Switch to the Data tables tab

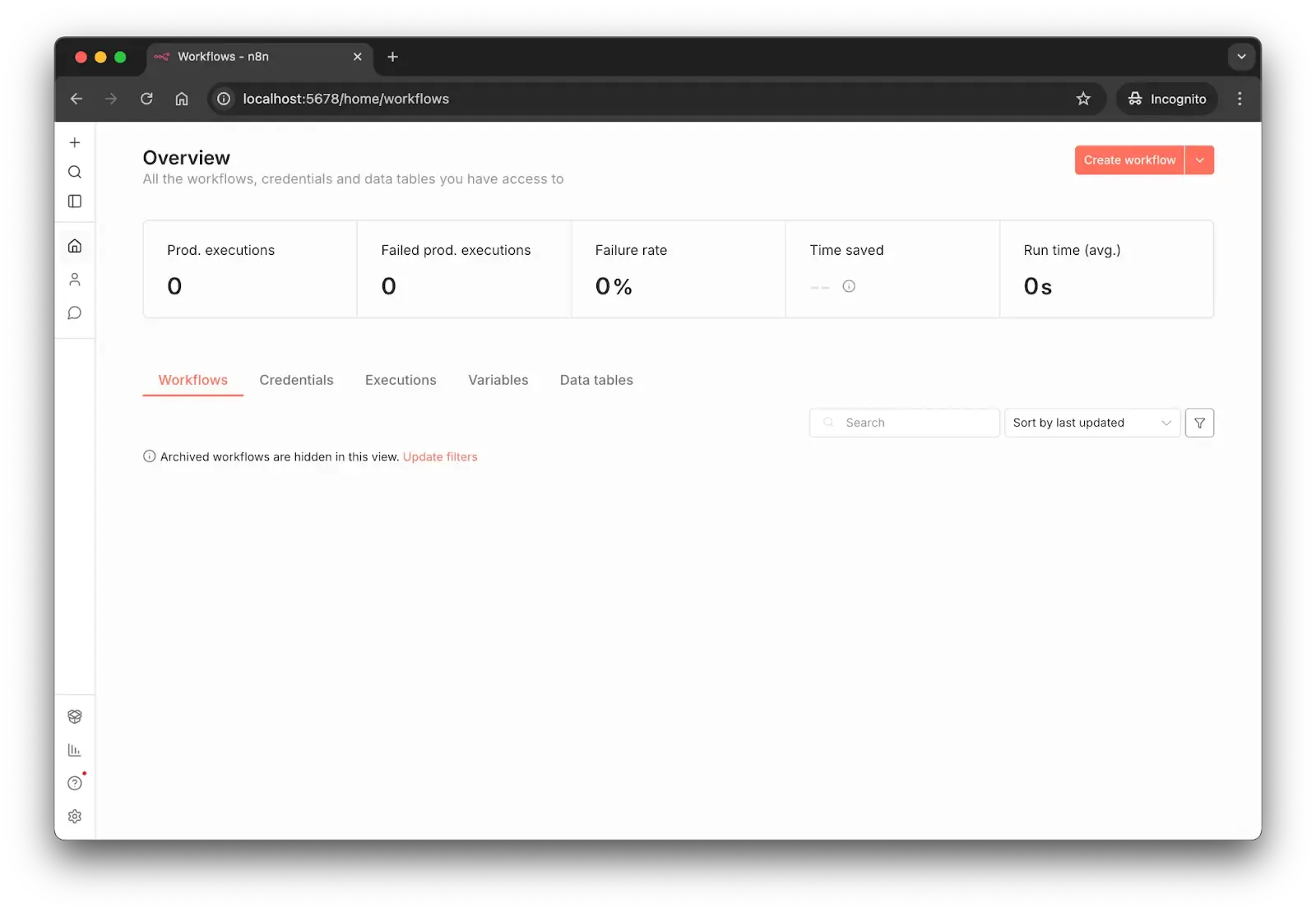[595, 380]
